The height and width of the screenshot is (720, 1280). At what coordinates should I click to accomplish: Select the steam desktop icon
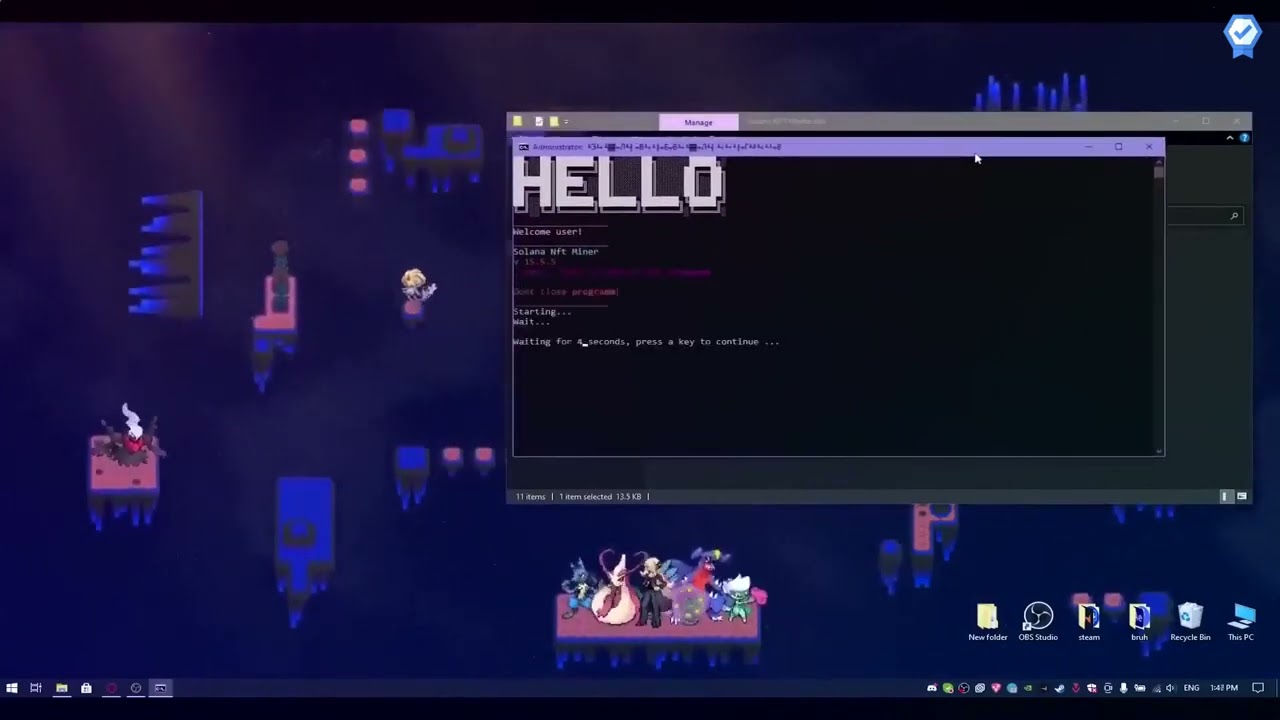click(x=1089, y=622)
